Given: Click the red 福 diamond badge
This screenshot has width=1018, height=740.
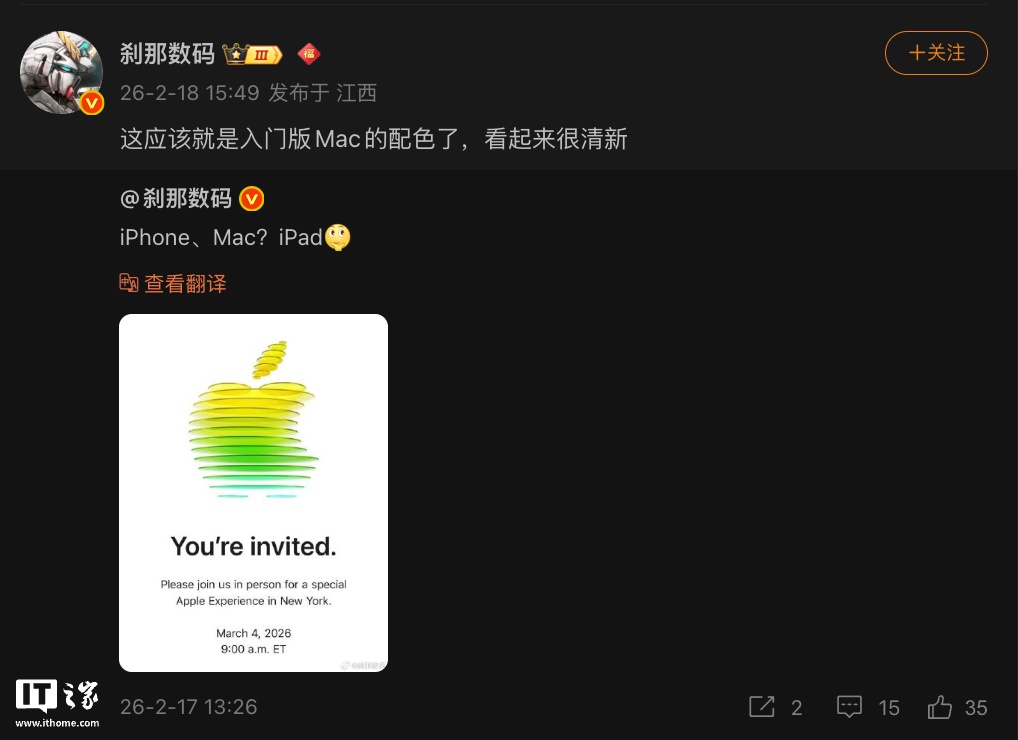Looking at the screenshot, I should 309,53.
